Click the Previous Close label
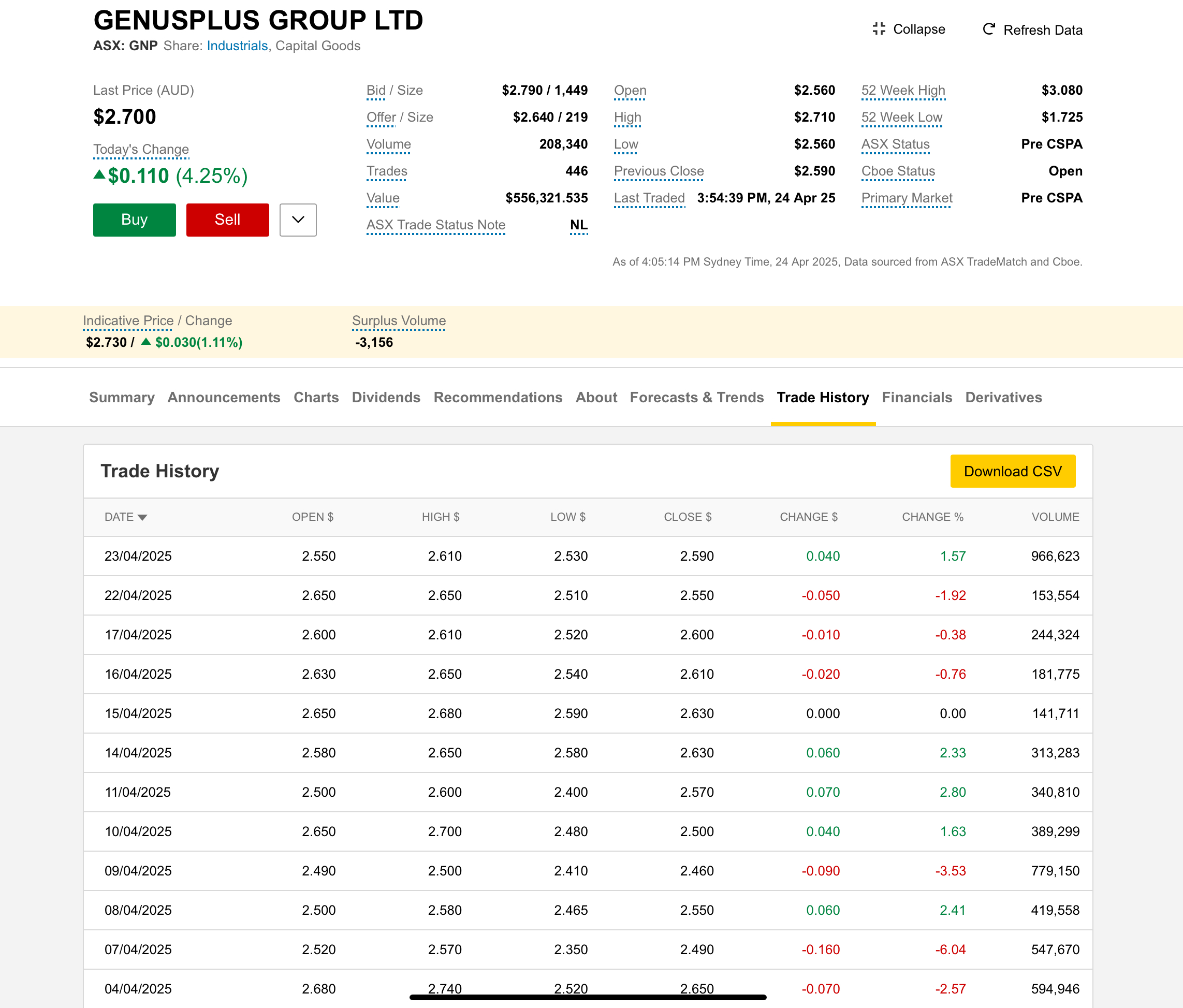This screenshot has width=1183, height=1008. (659, 171)
